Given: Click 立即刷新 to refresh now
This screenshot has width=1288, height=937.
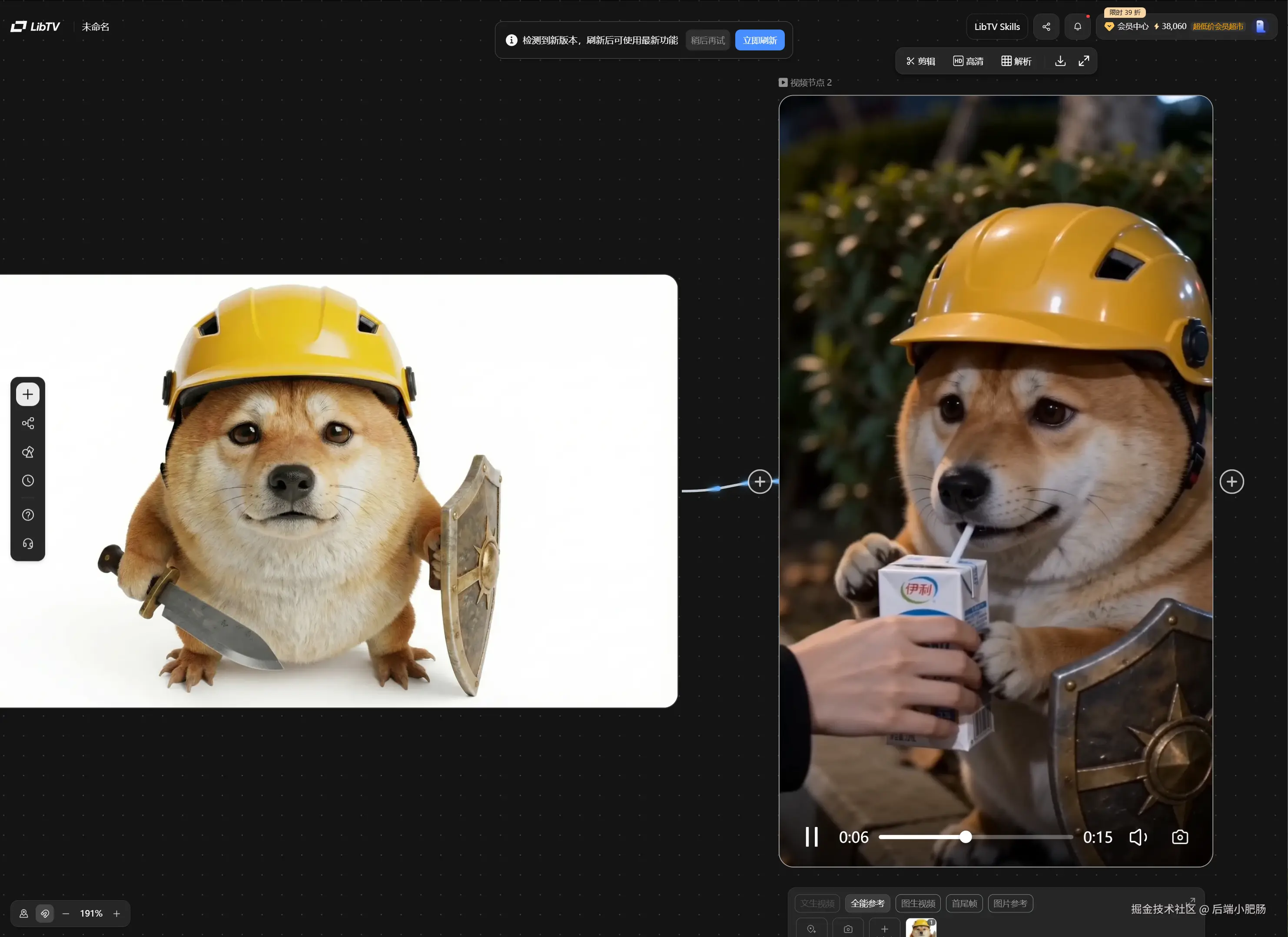Looking at the screenshot, I should click(x=759, y=40).
